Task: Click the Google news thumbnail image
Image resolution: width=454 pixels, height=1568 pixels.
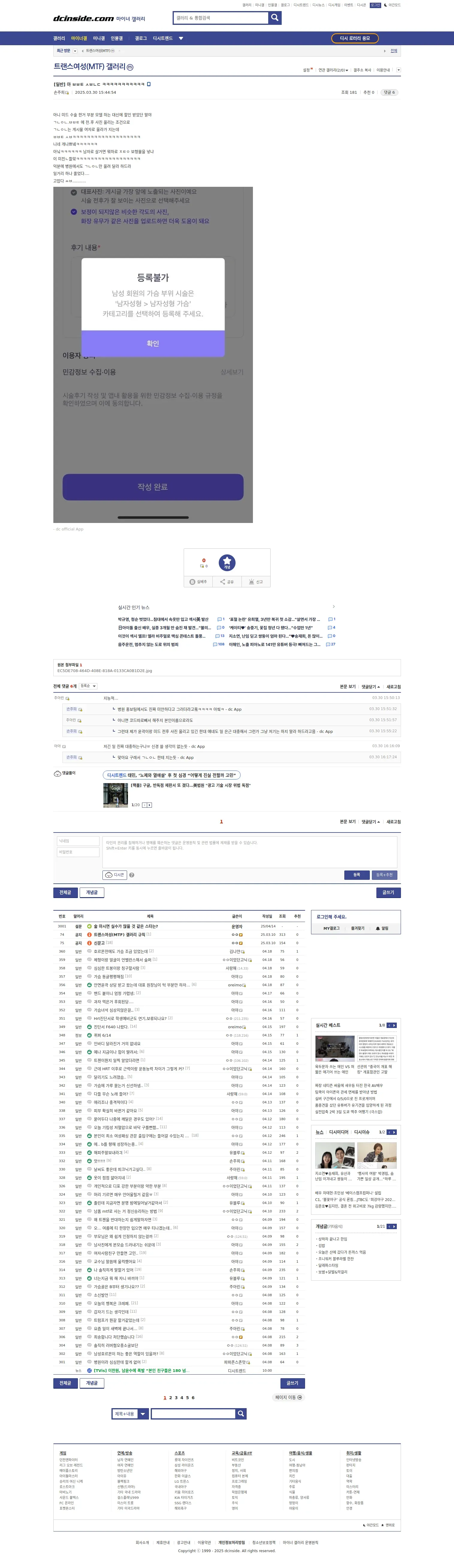Action: [x=115, y=795]
